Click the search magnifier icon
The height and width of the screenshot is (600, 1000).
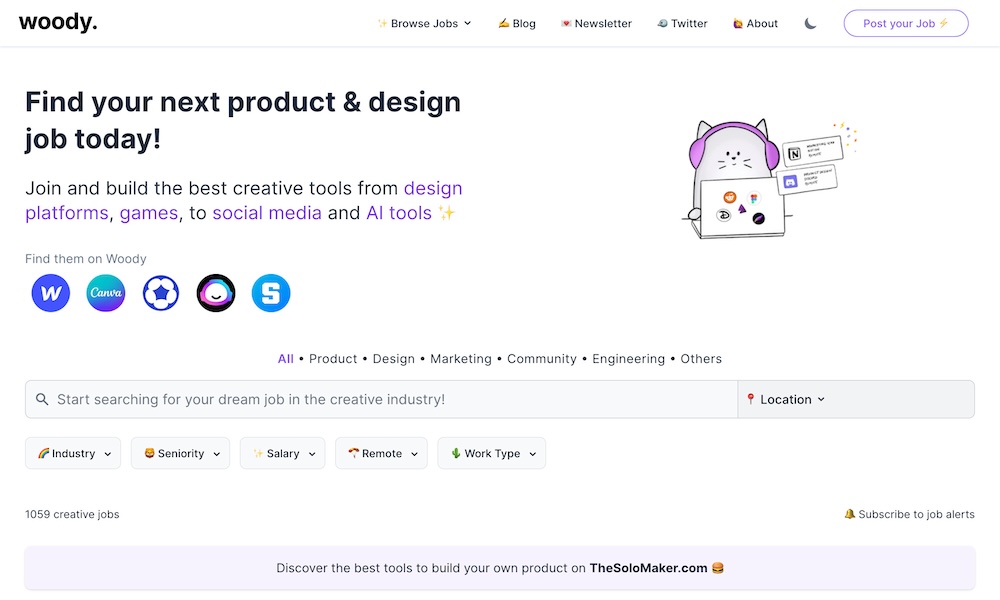(x=42, y=399)
